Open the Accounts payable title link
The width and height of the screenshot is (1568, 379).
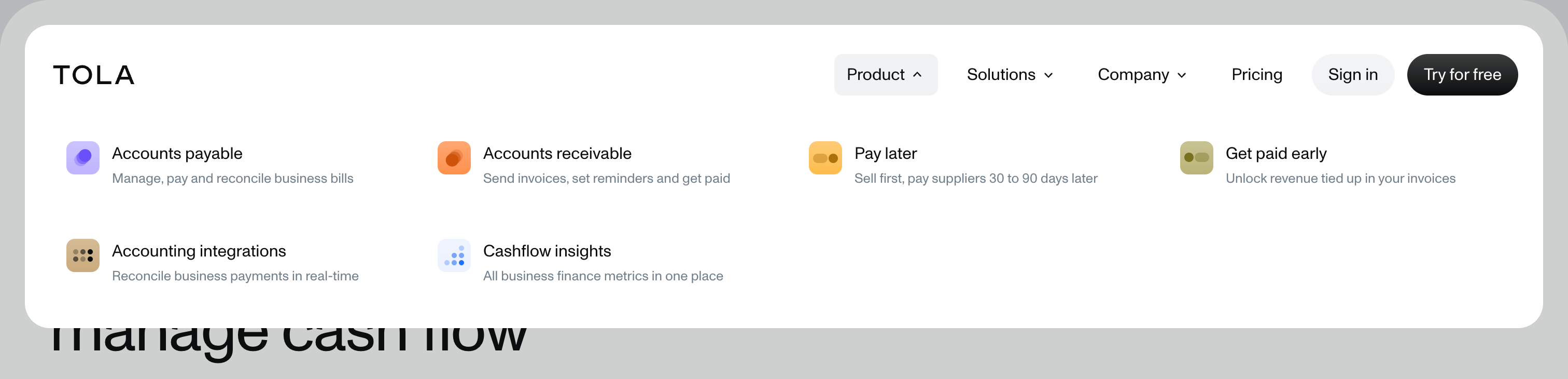coord(177,154)
